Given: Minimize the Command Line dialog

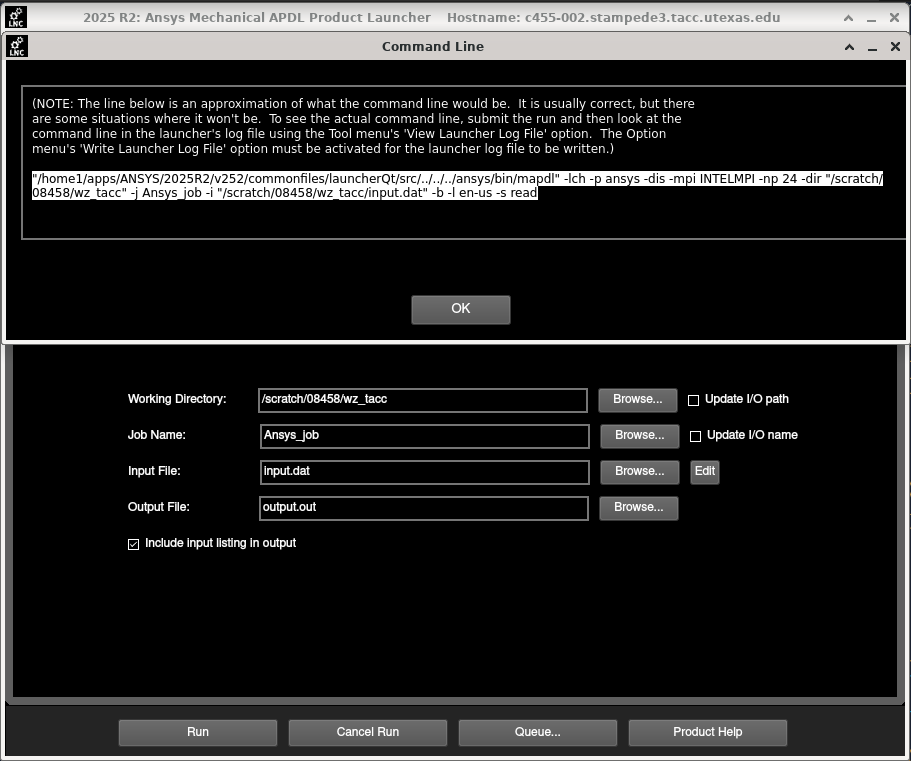Looking at the screenshot, I should tap(872, 48).
